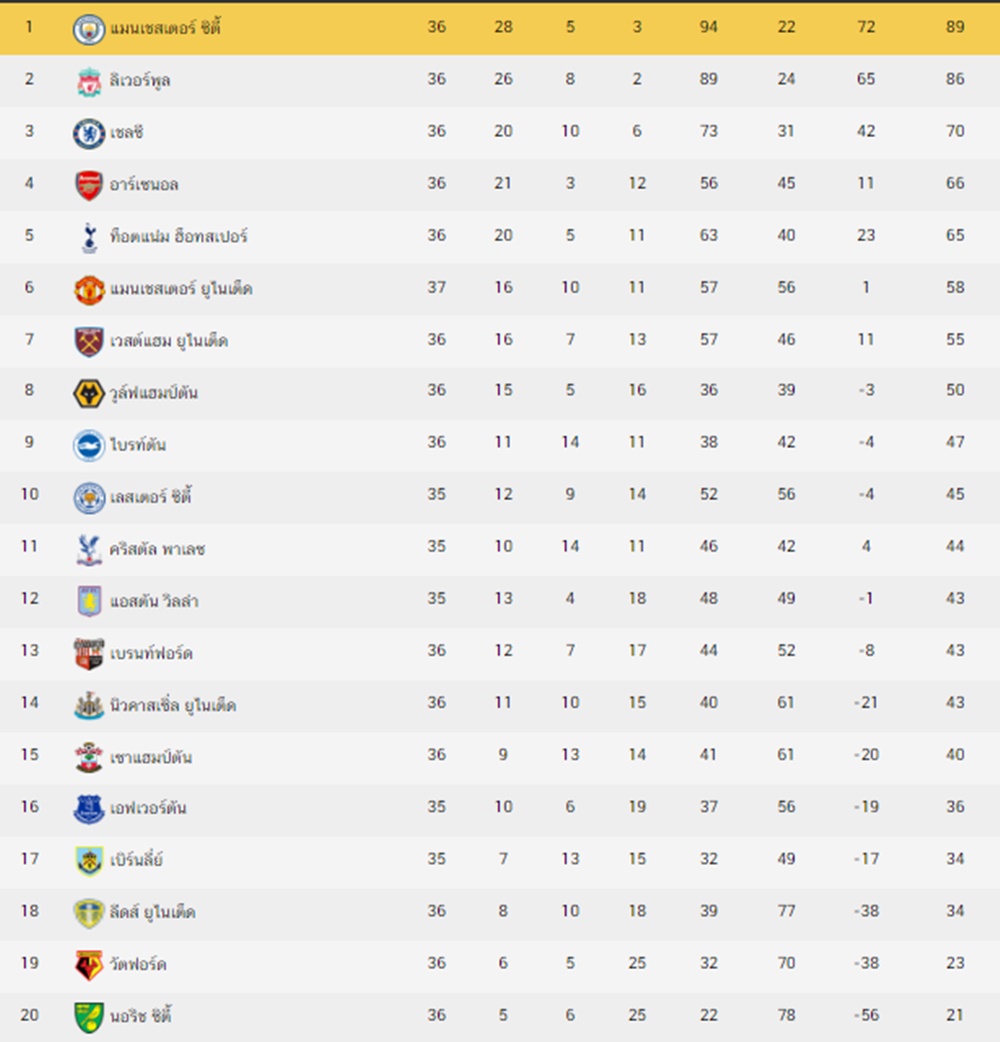1000x1042 pixels.
Task: Open team link เซาแฮมป์ตัน
Action: click(151, 757)
